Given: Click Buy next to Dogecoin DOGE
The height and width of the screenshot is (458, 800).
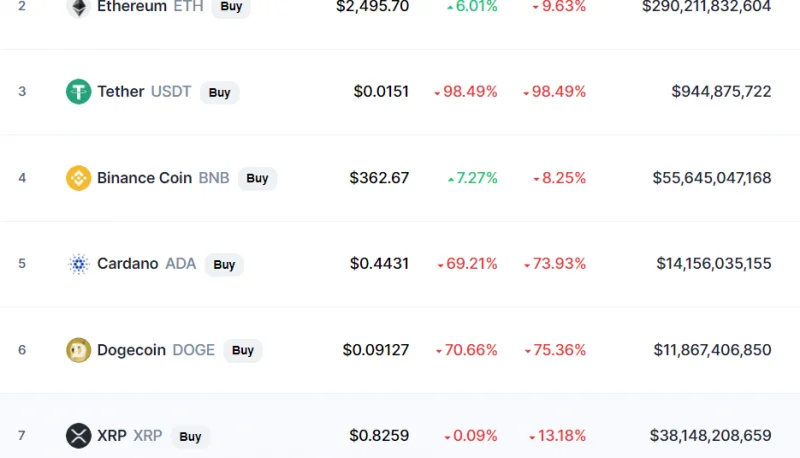Looking at the screenshot, I should coord(243,350).
